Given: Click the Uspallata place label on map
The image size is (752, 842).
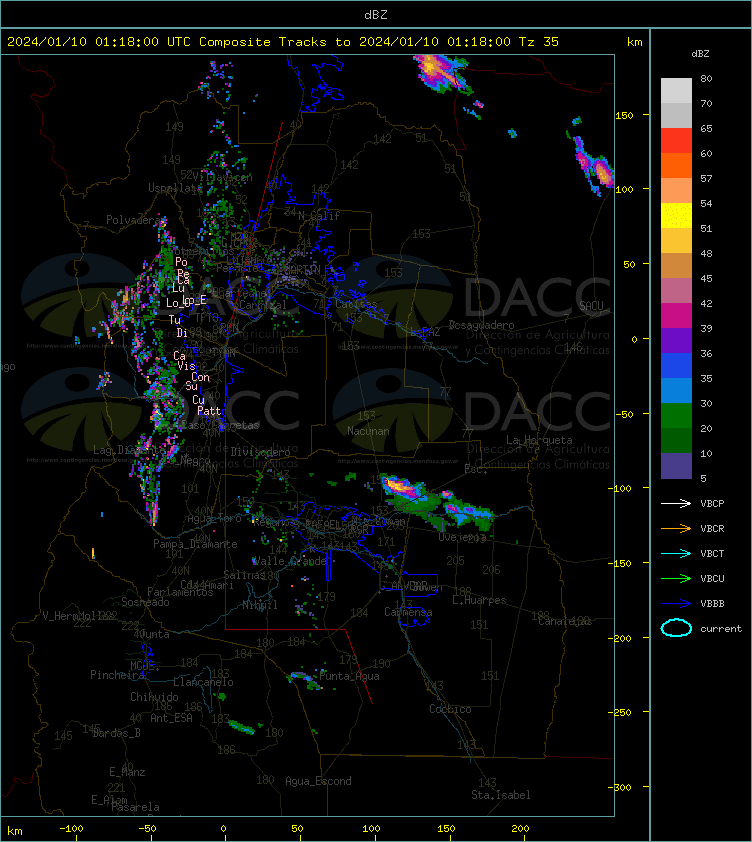Looking at the screenshot, I should [x=175, y=187].
